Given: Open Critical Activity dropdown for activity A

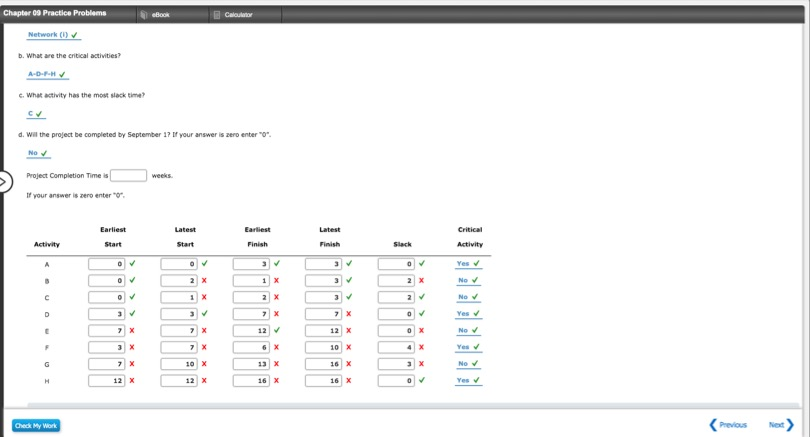Looking at the screenshot, I should [469, 263].
